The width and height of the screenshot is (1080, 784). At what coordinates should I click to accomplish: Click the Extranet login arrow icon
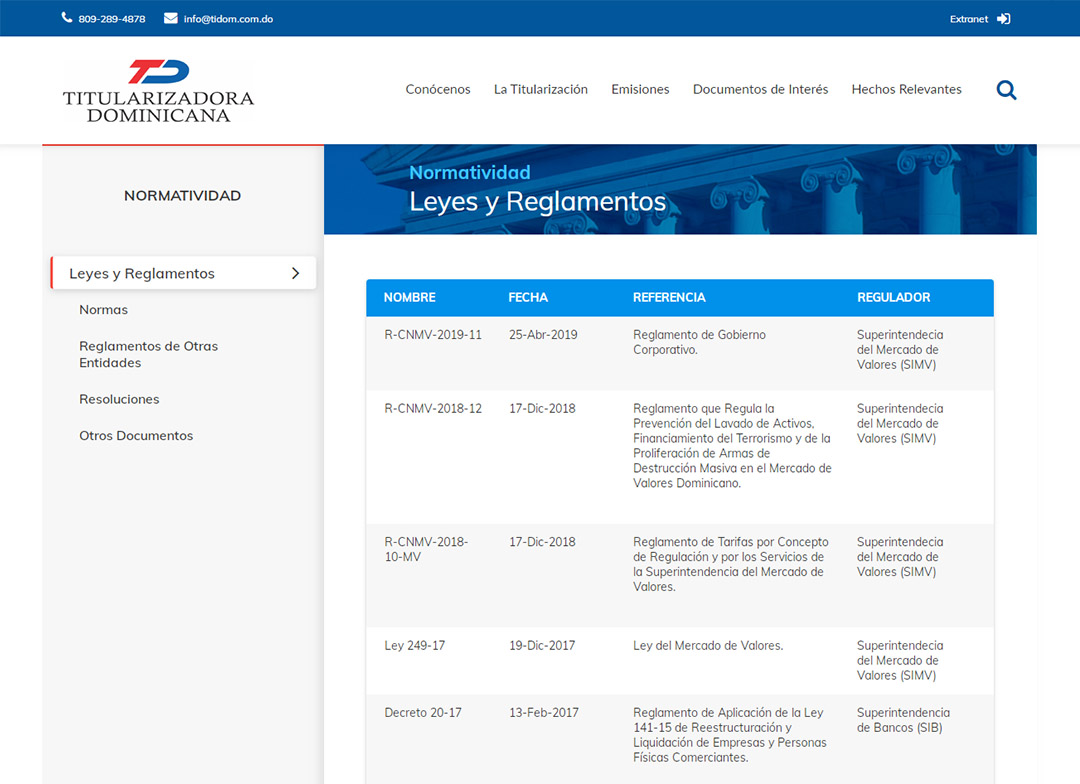(x=1003, y=18)
